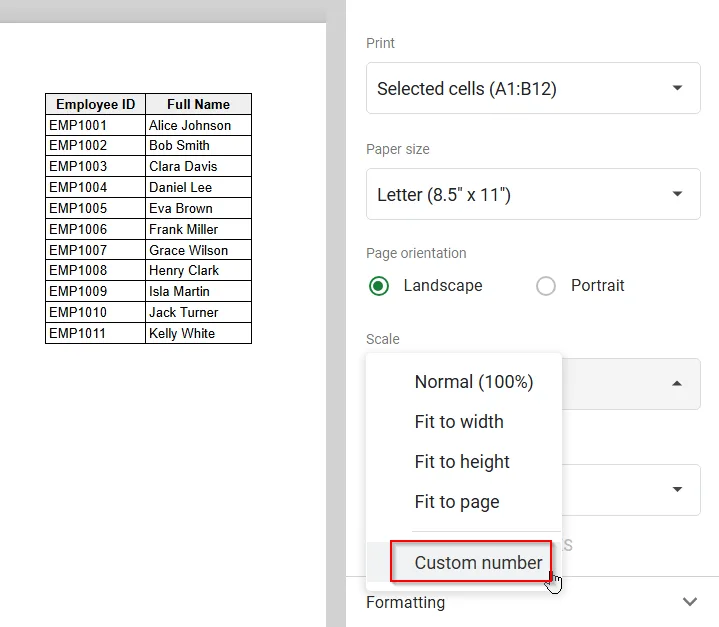Click the Eva Brown cell in preview
Screen dimensions: 719x627
pos(199,208)
